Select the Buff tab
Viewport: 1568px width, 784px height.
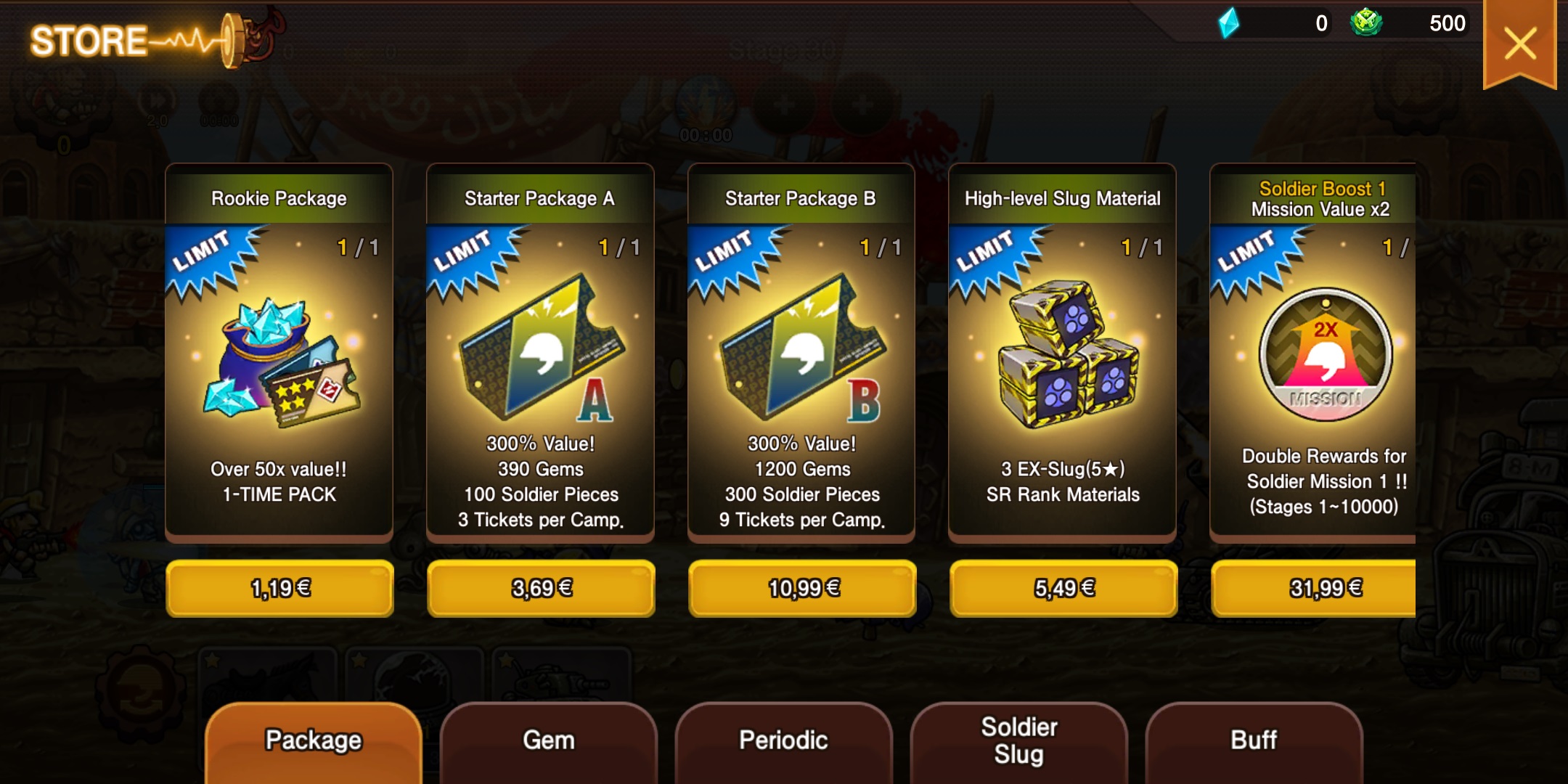pos(1254,742)
